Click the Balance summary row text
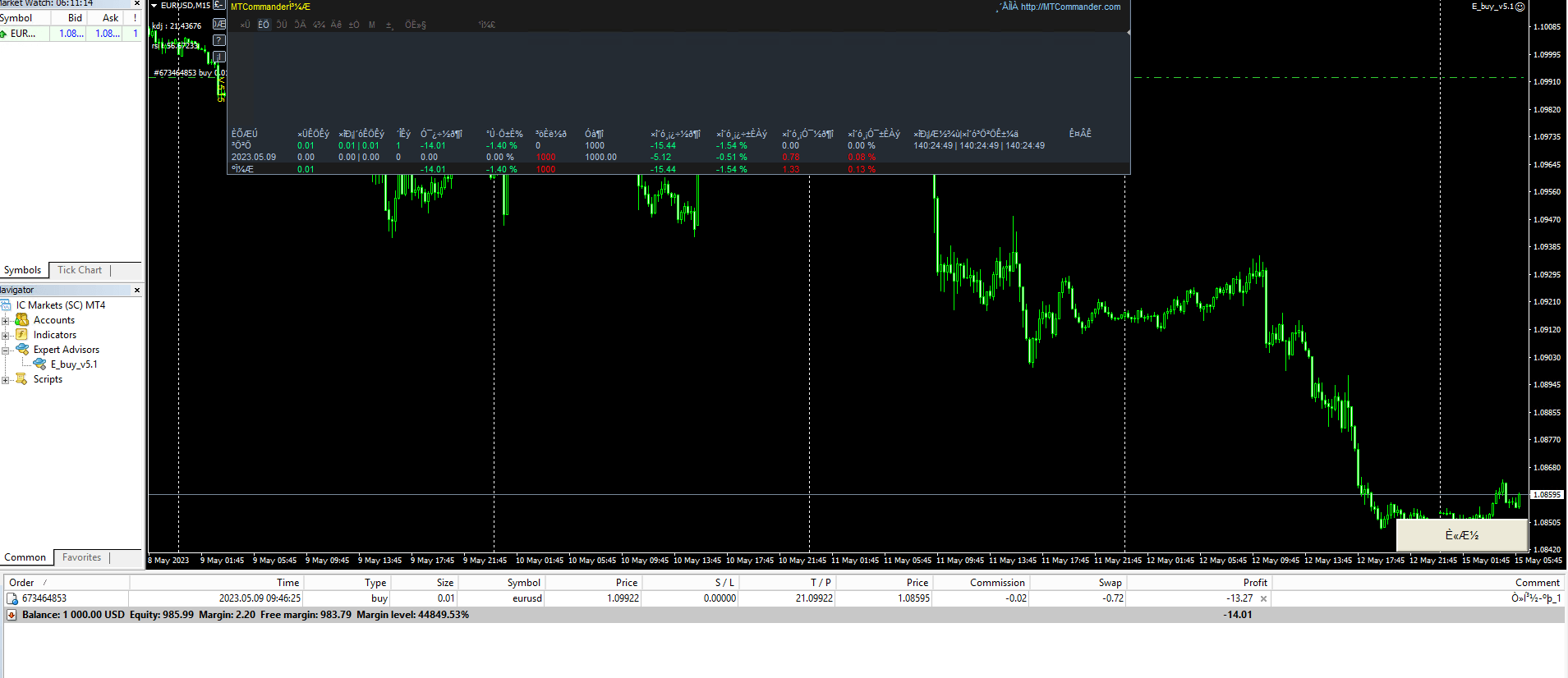This screenshot has height=678, width=1568. coord(246,615)
